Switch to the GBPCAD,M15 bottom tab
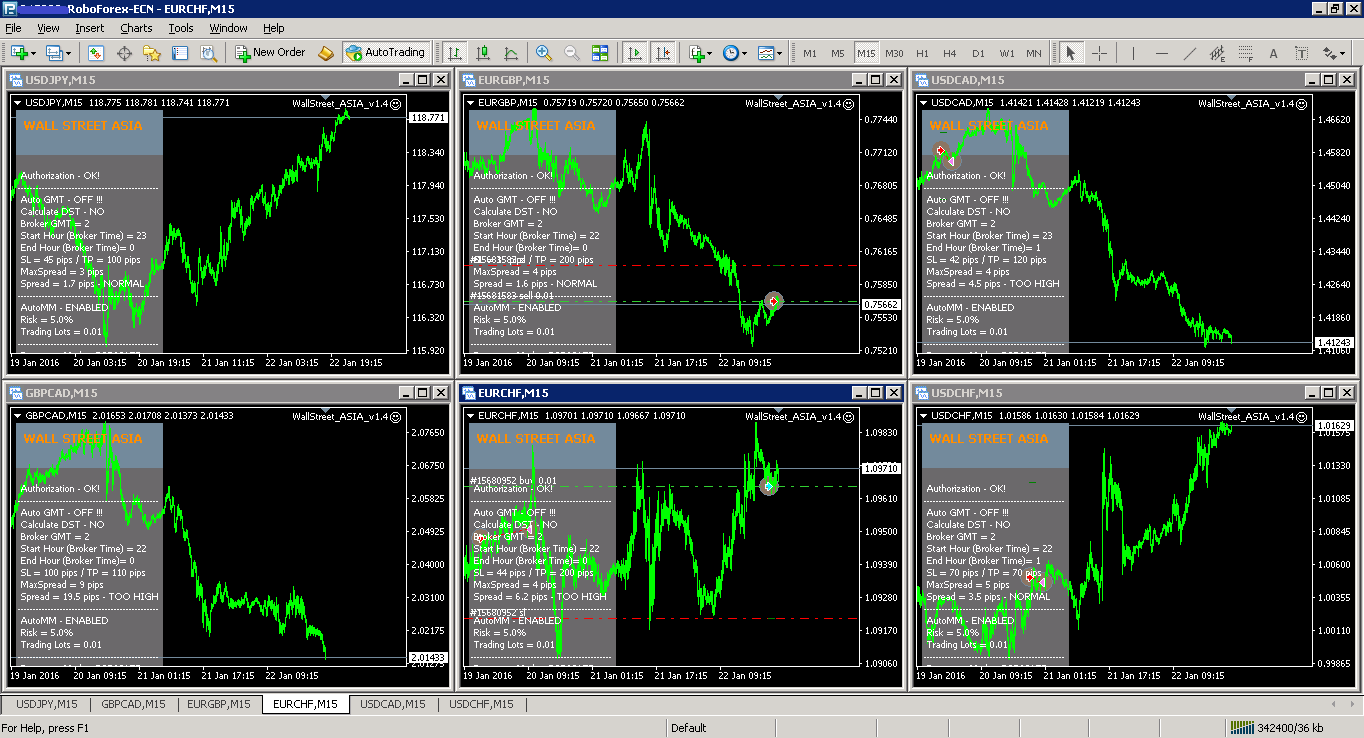The height and width of the screenshot is (738, 1364). [x=134, y=704]
